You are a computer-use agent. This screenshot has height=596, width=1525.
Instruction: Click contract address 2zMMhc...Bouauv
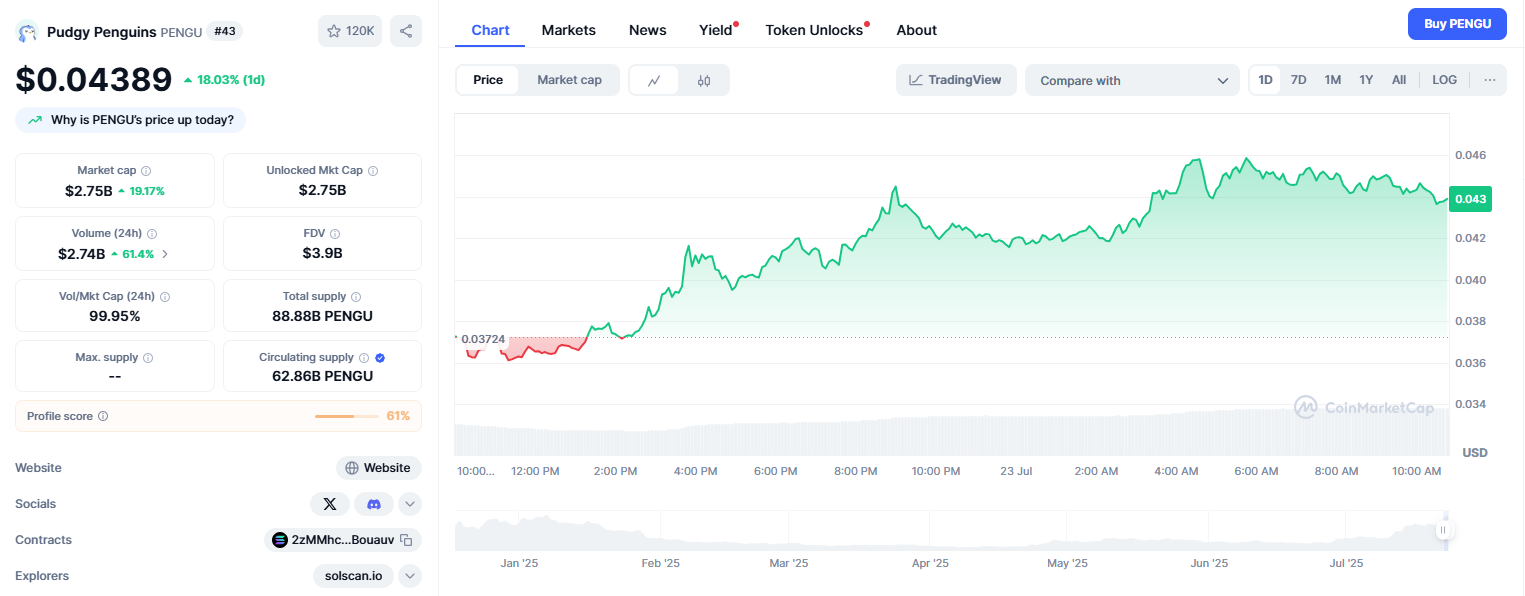(x=342, y=540)
